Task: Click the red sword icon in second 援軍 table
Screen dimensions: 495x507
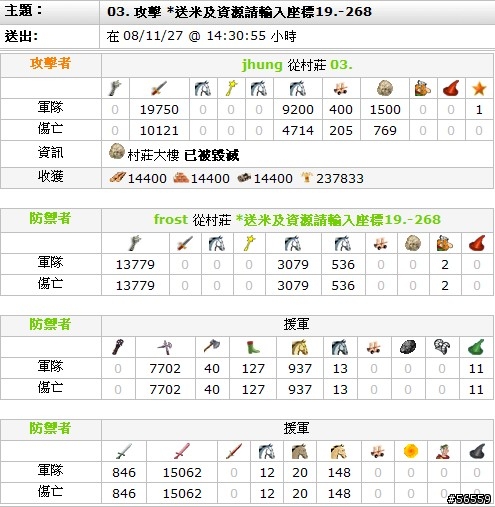Action: coord(234,451)
